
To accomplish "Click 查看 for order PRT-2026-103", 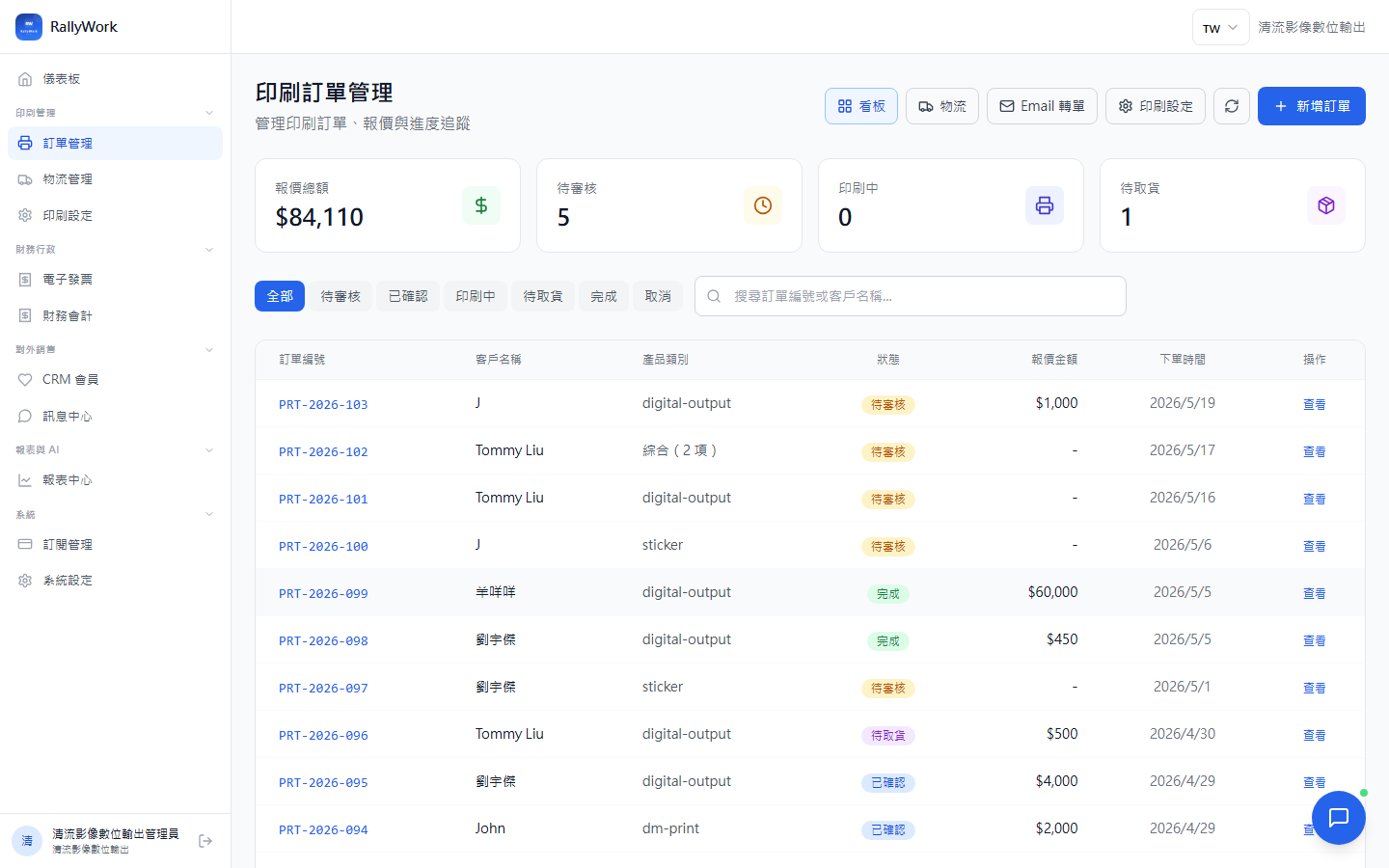I will [x=1314, y=405].
